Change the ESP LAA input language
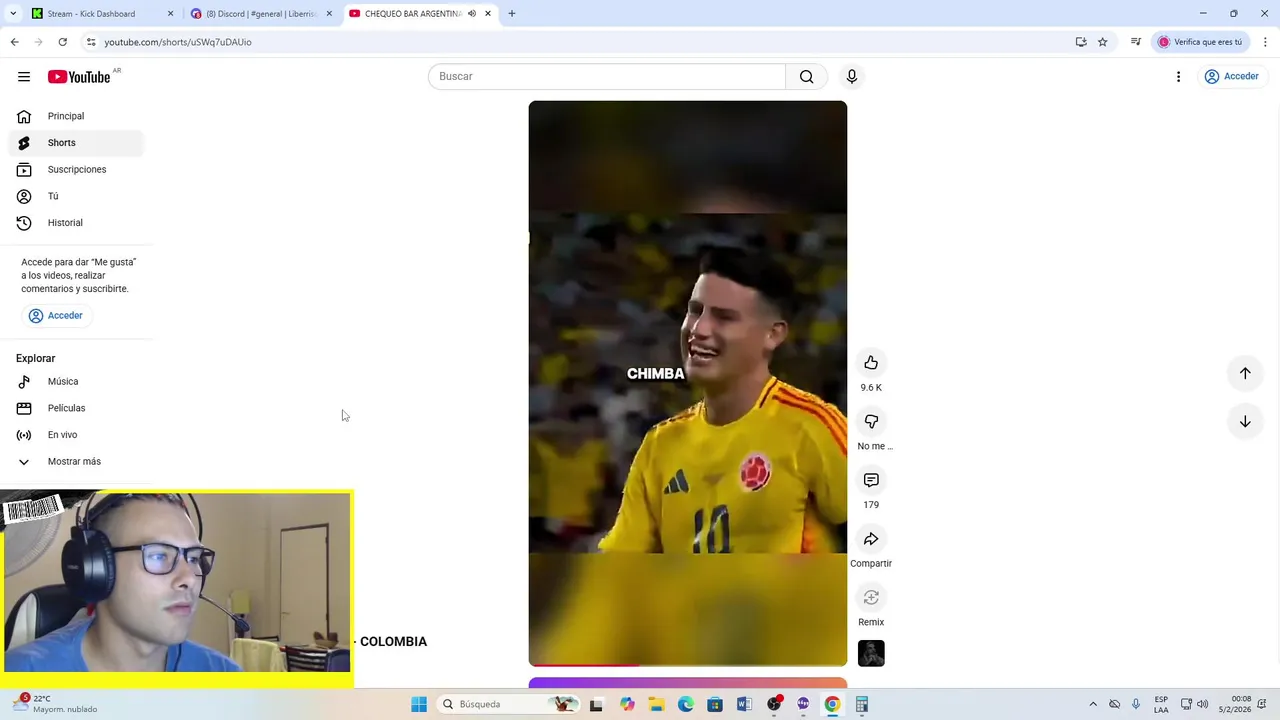 click(x=1161, y=704)
